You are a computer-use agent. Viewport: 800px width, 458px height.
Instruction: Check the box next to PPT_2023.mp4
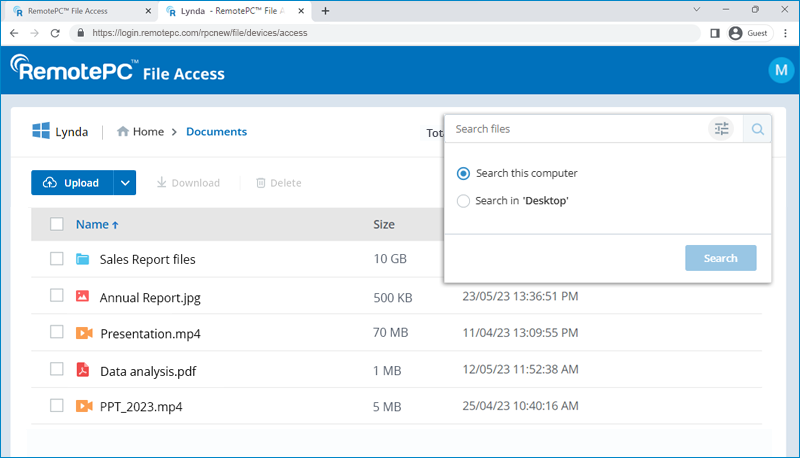57,407
